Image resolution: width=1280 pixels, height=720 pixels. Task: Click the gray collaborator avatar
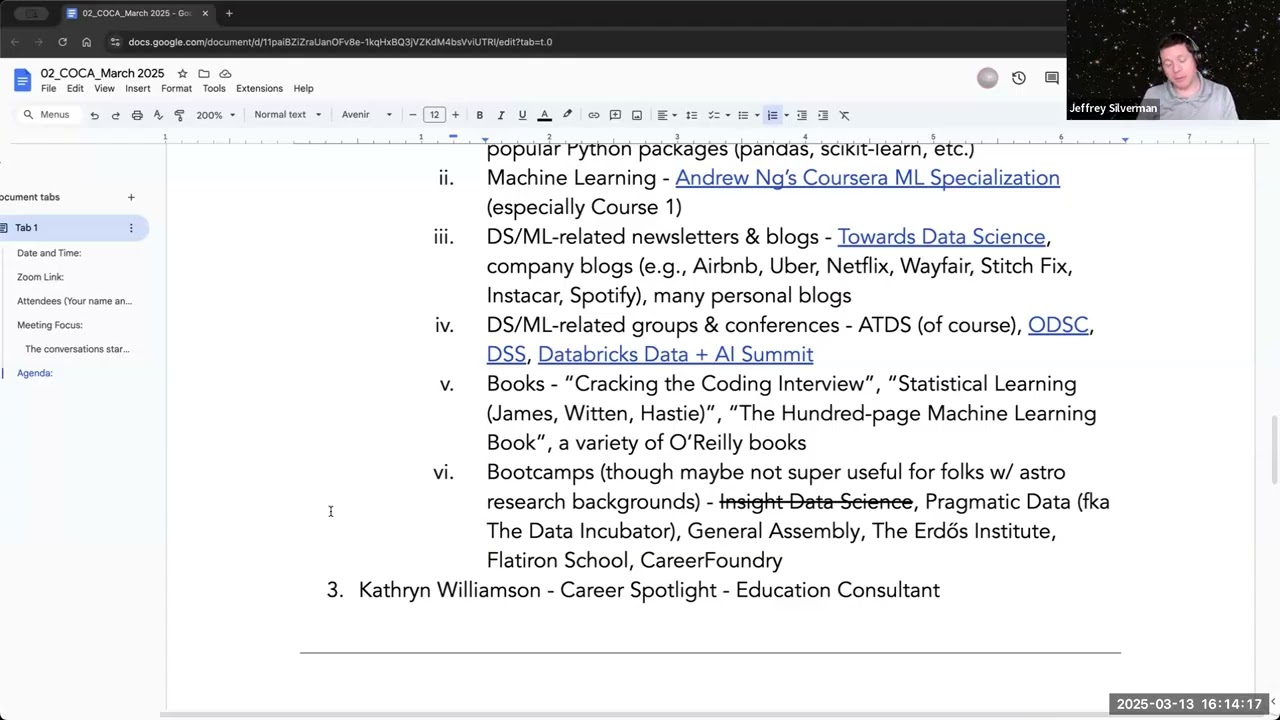(987, 78)
